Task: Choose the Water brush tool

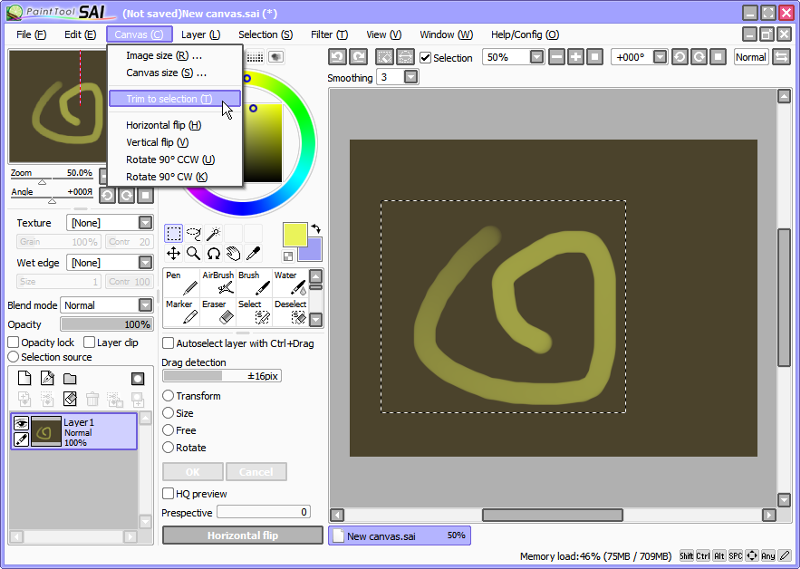Action: [290, 283]
